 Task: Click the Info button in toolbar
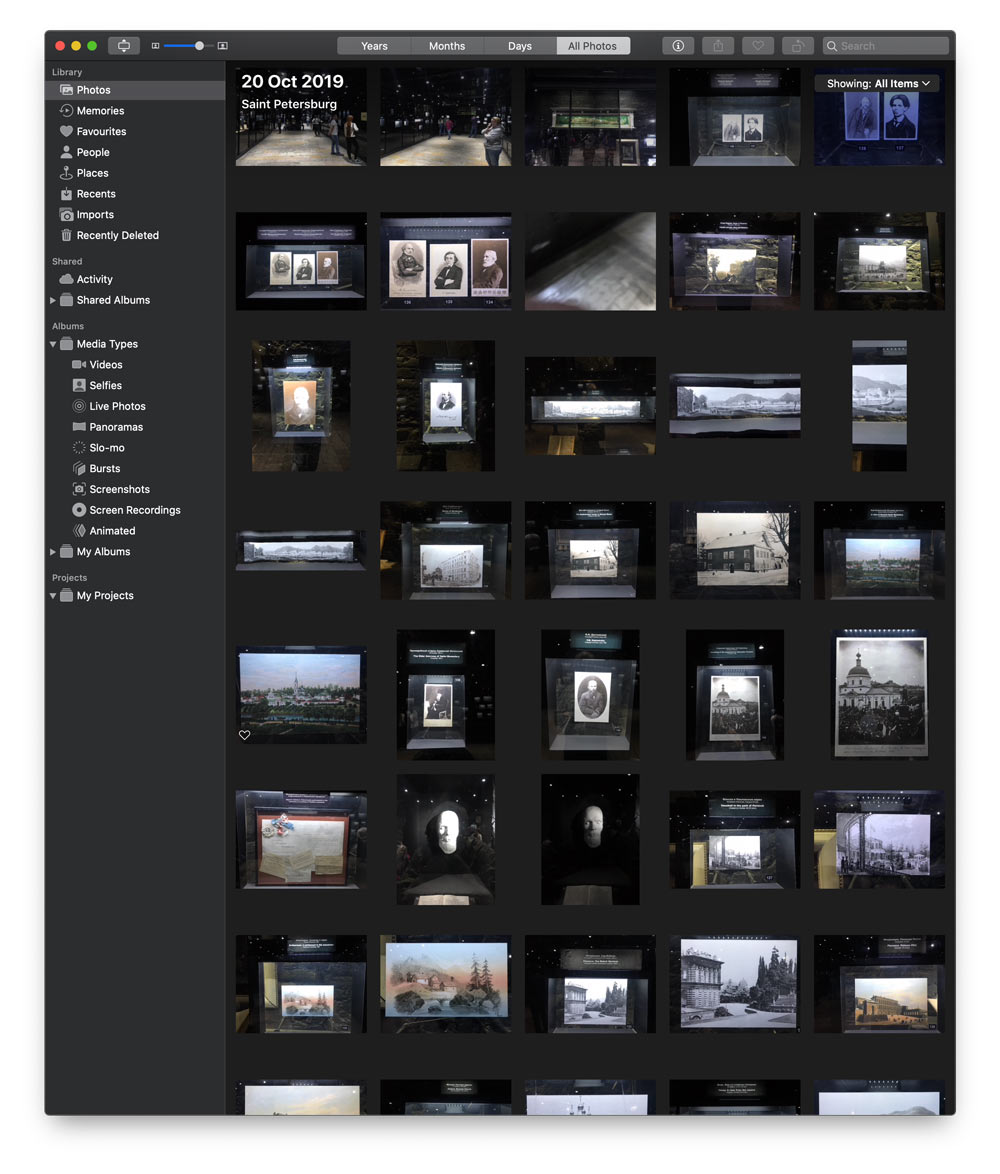tap(678, 46)
